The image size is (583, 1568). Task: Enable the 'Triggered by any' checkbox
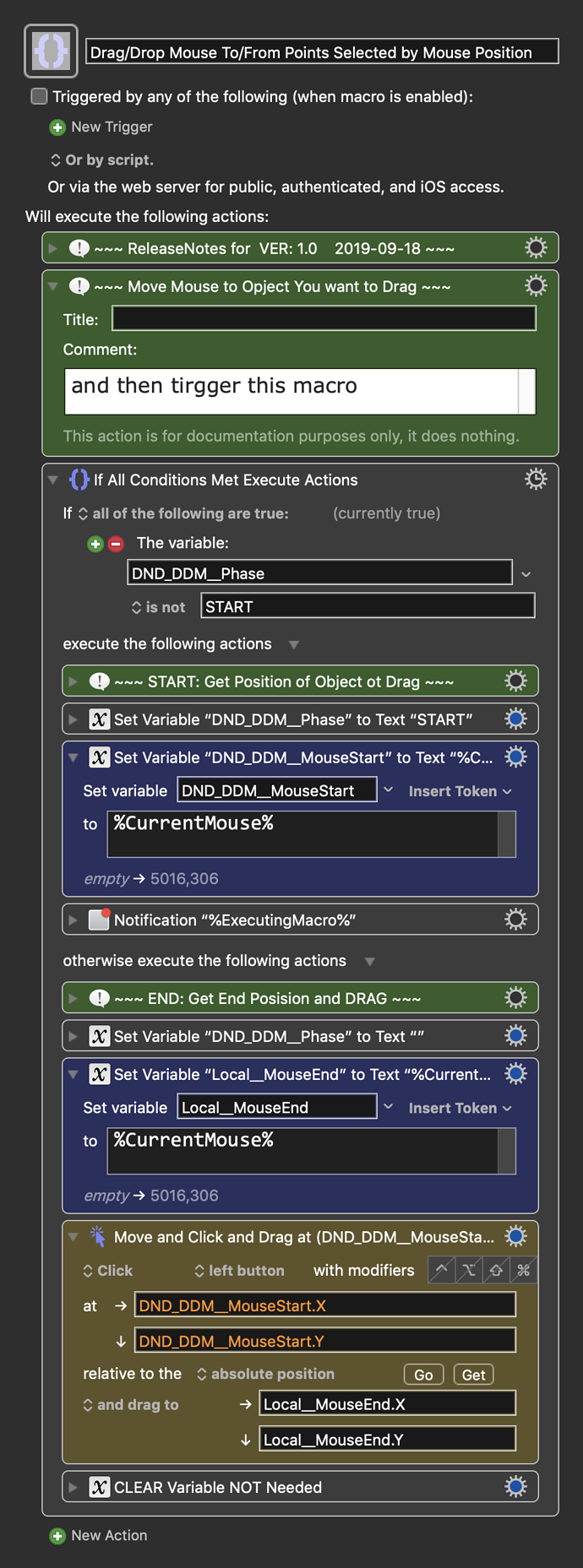point(39,96)
